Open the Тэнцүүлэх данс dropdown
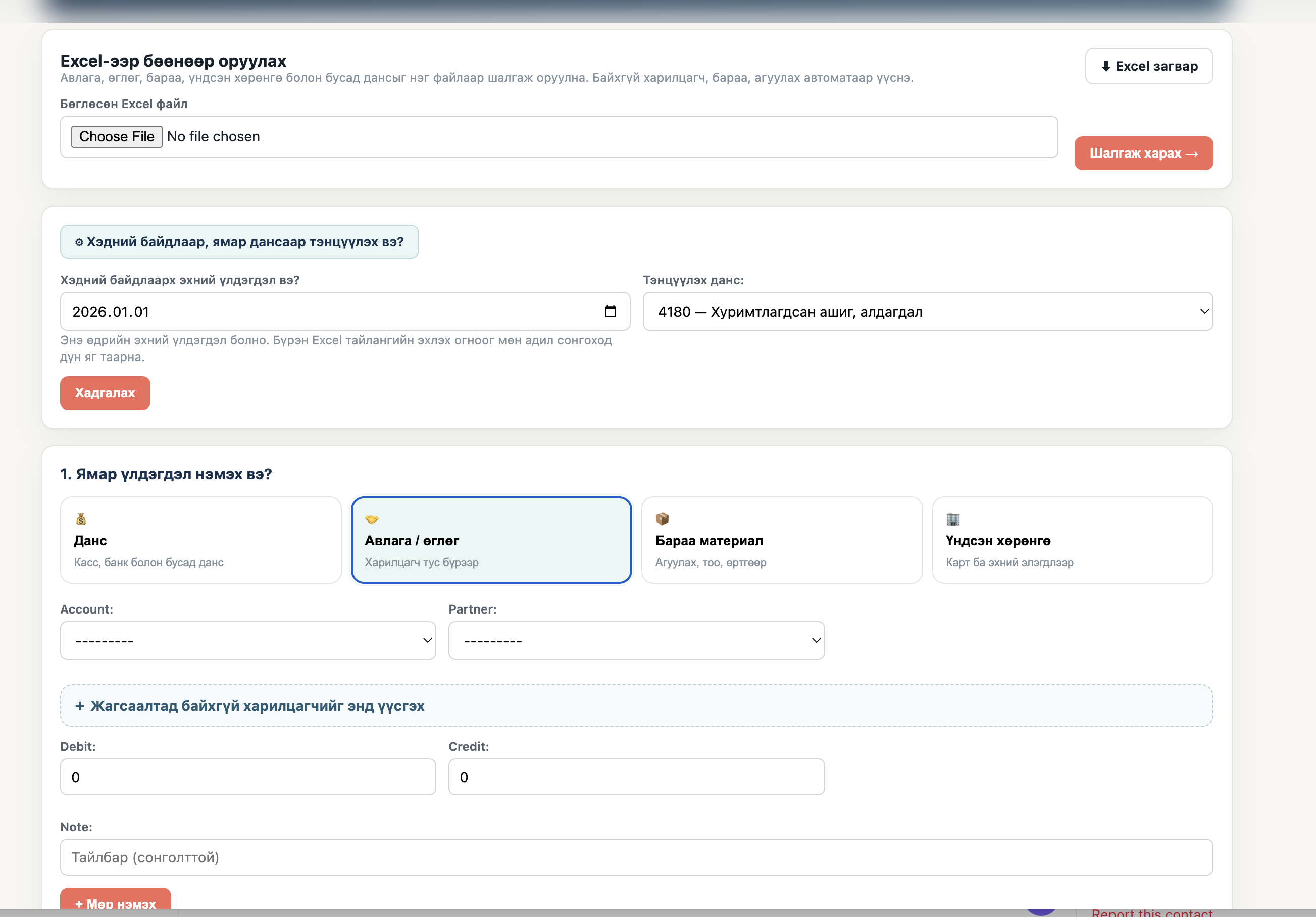This screenshot has width=1316, height=917. (927, 311)
